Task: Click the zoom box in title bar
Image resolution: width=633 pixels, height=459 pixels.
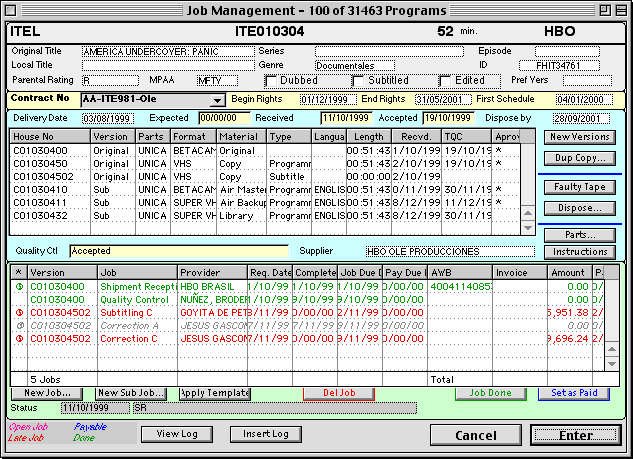Action: click(605, 10)
